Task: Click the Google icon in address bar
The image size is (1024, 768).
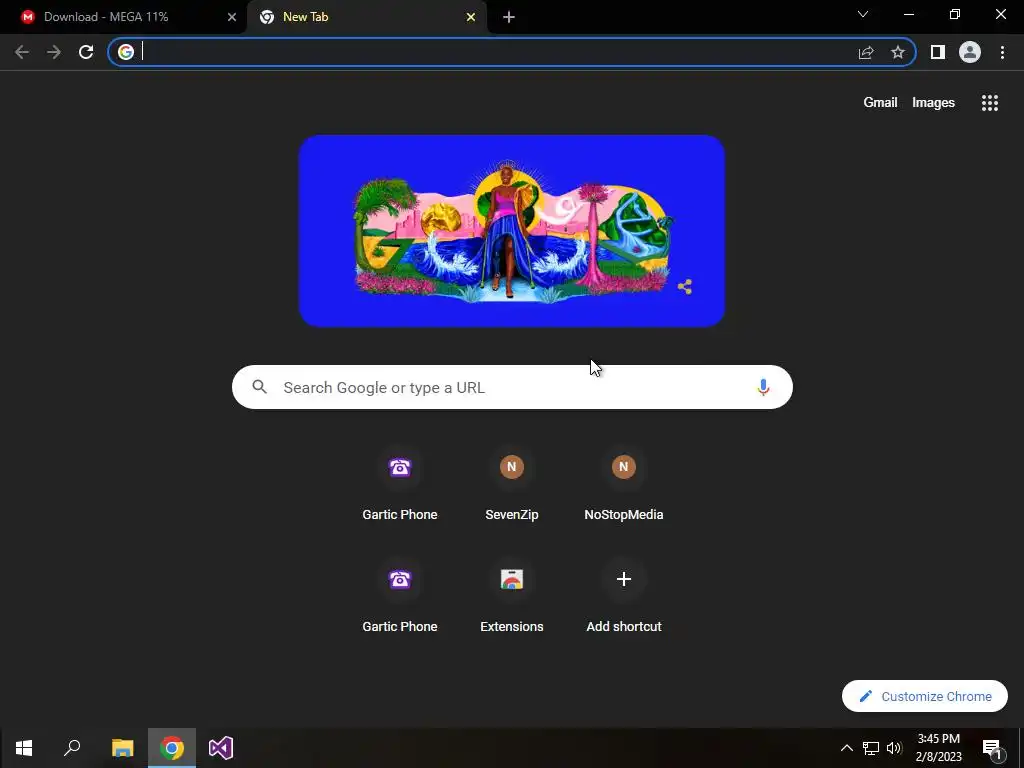Action: point(126,52)
